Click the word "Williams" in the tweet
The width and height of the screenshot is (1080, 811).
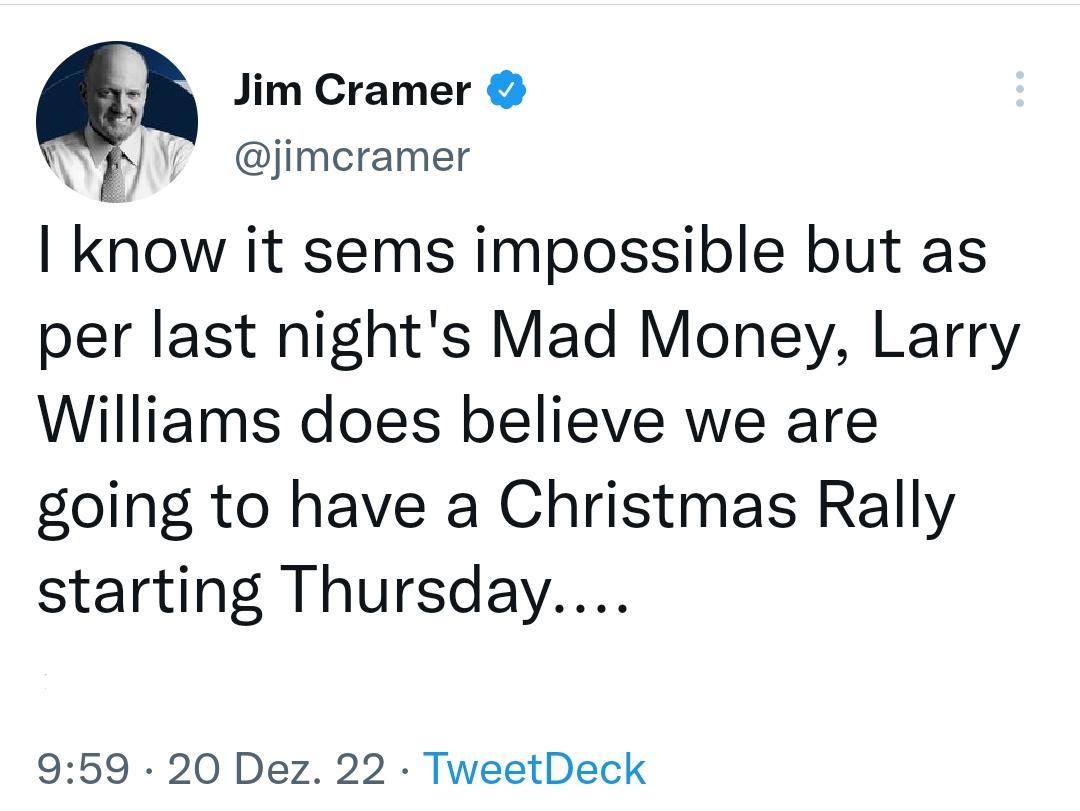tap(158, 421)
